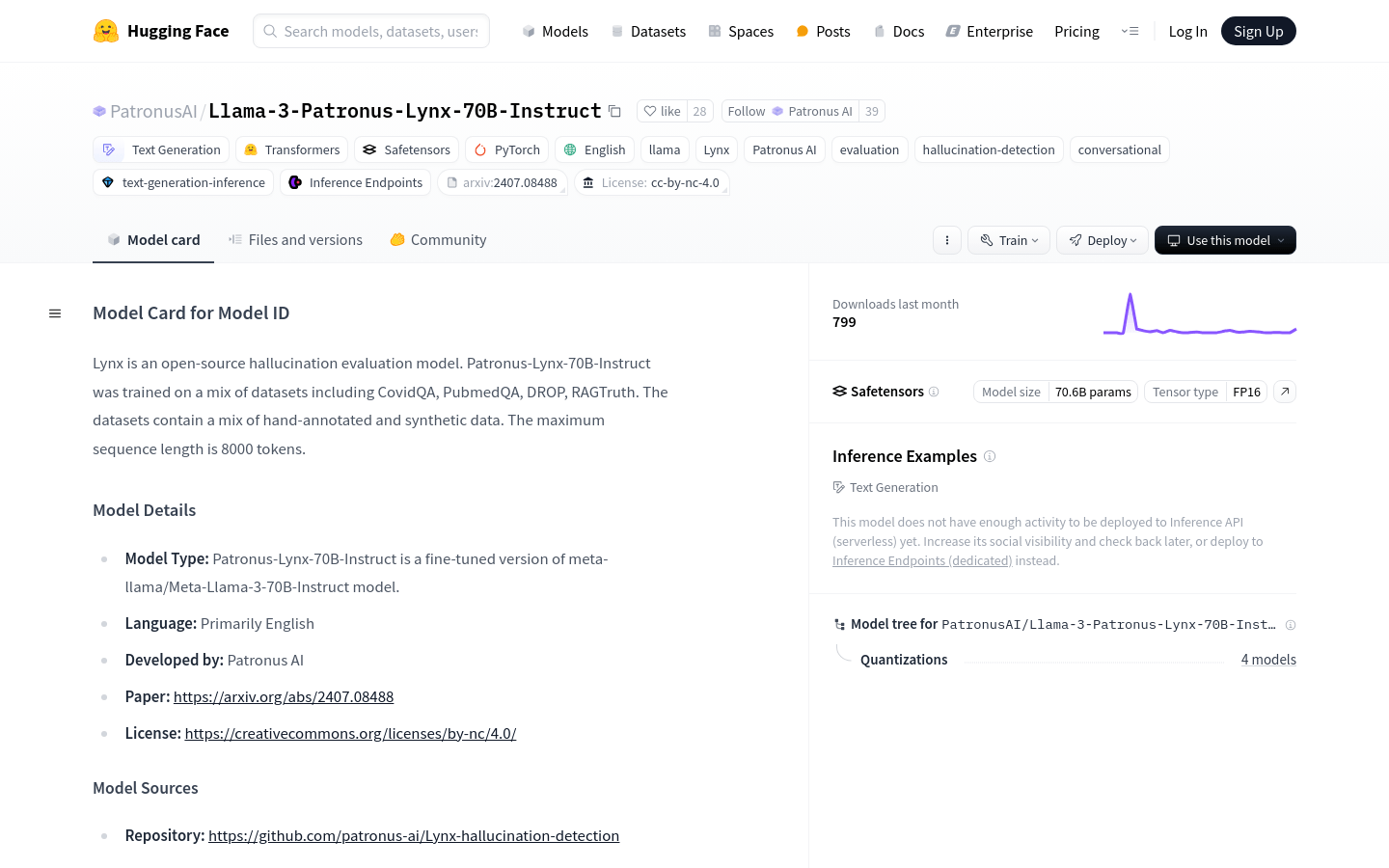Click the Model Card for Model ID heading

pos(191,312)
